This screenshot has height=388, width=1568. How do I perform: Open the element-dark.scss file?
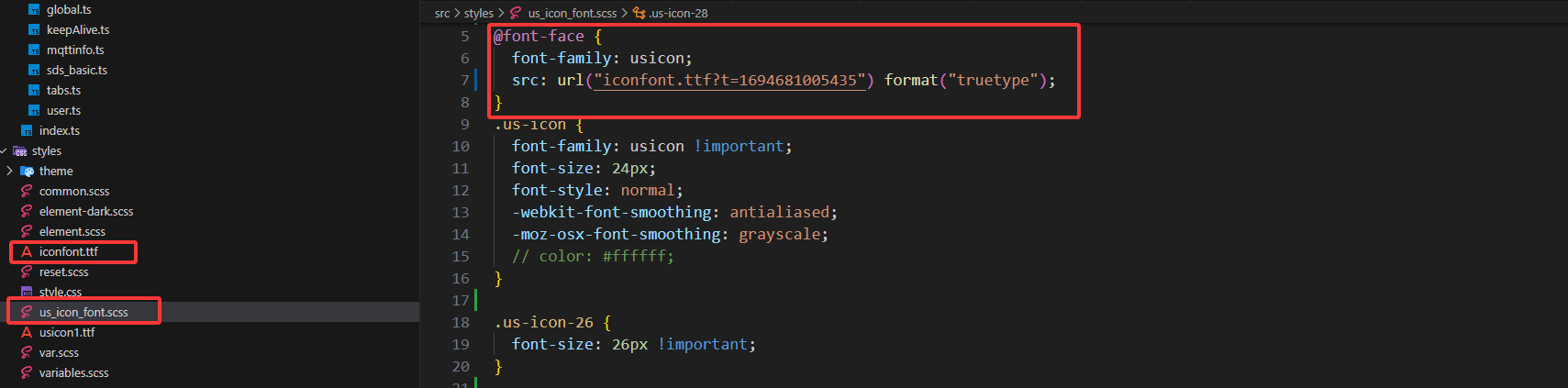point(86,211)
